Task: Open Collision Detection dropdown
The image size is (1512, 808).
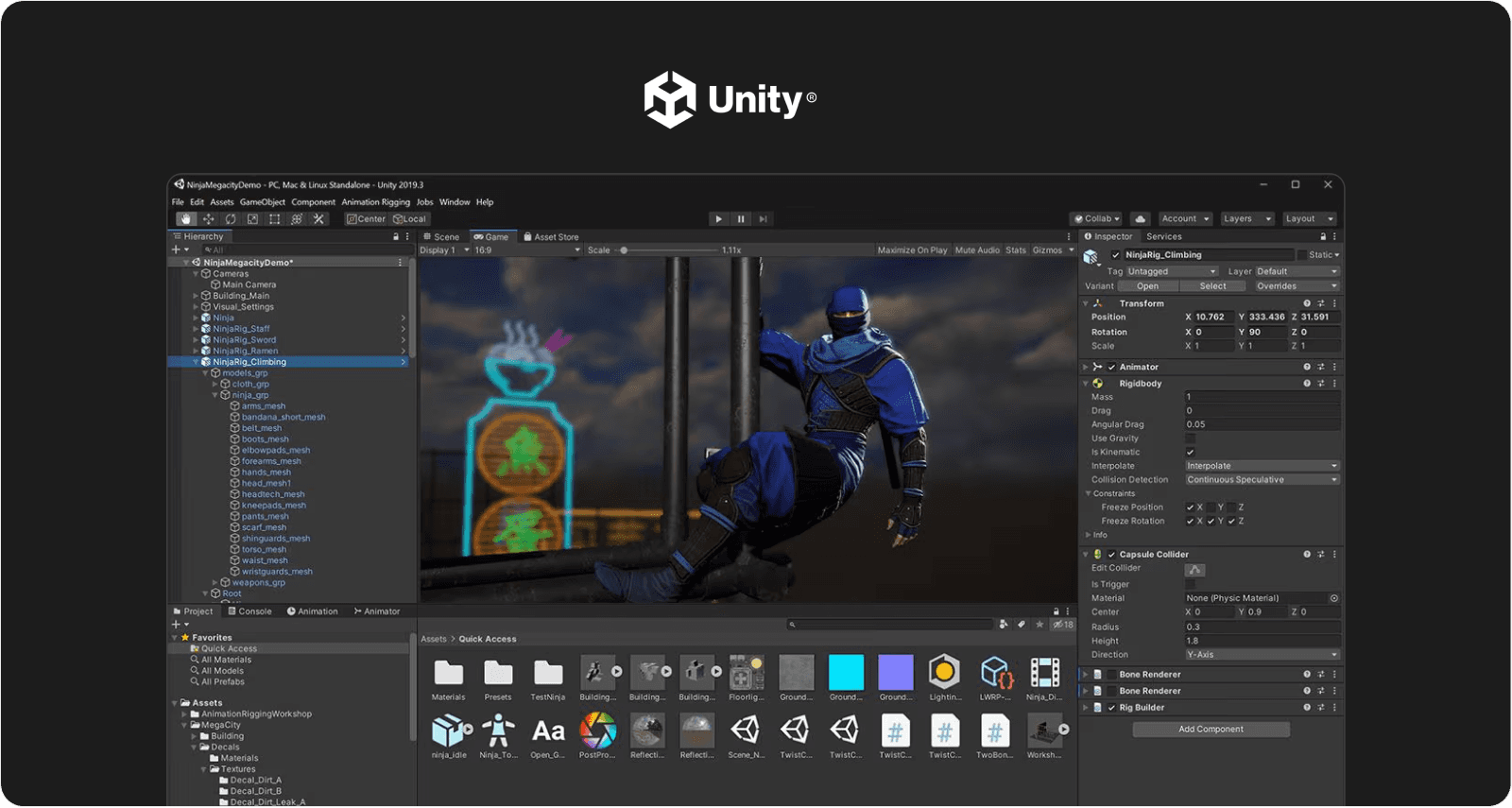Action: tap(1263, 480)
